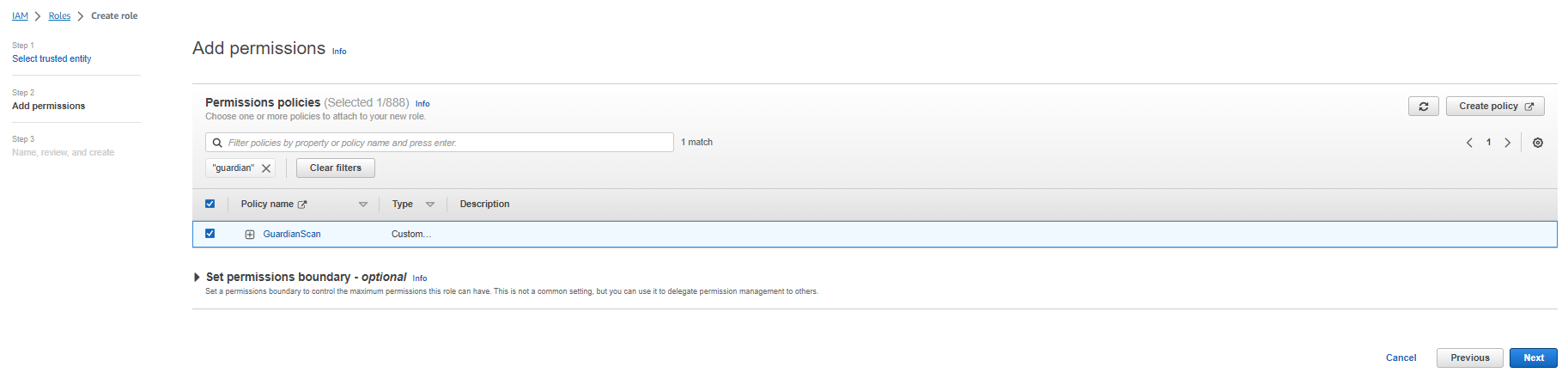Uncheck the GuardianScan policy checkbox
The width and height of the screenshot is (1568, 379).
pyautogui.click(x=210, y=234)
